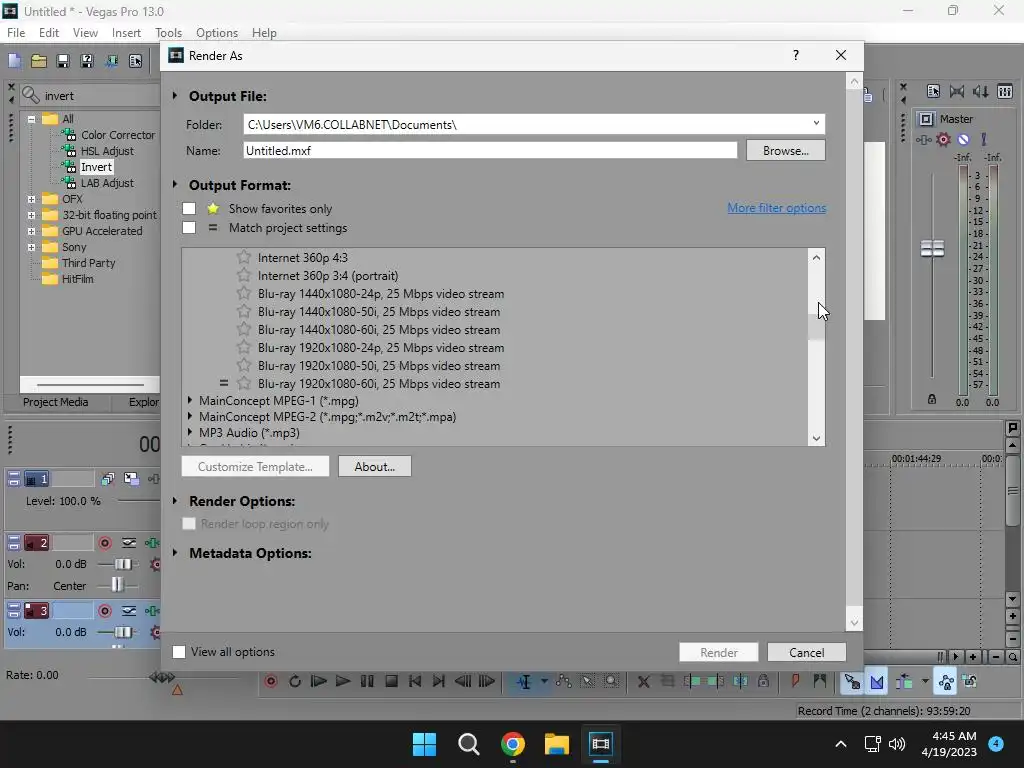Expand the Render Options section
1024x768 pixels.
coord(175,500)
